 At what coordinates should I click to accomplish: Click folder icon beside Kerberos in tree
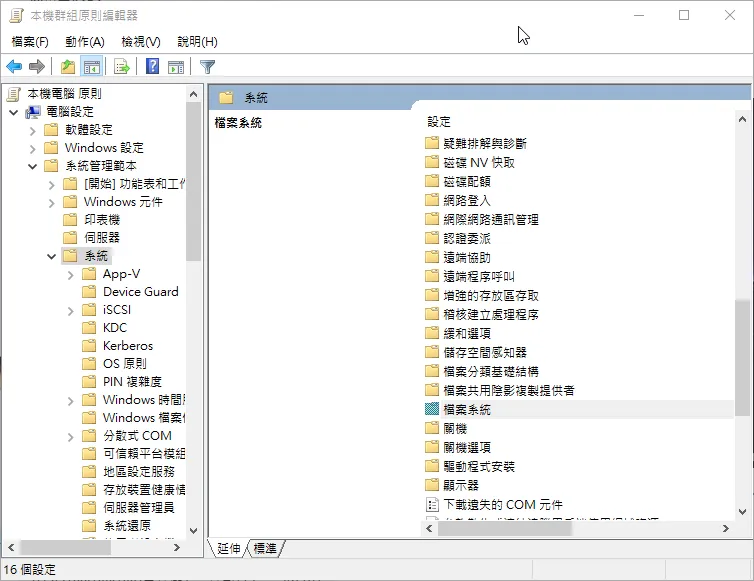tap(89, 345)
